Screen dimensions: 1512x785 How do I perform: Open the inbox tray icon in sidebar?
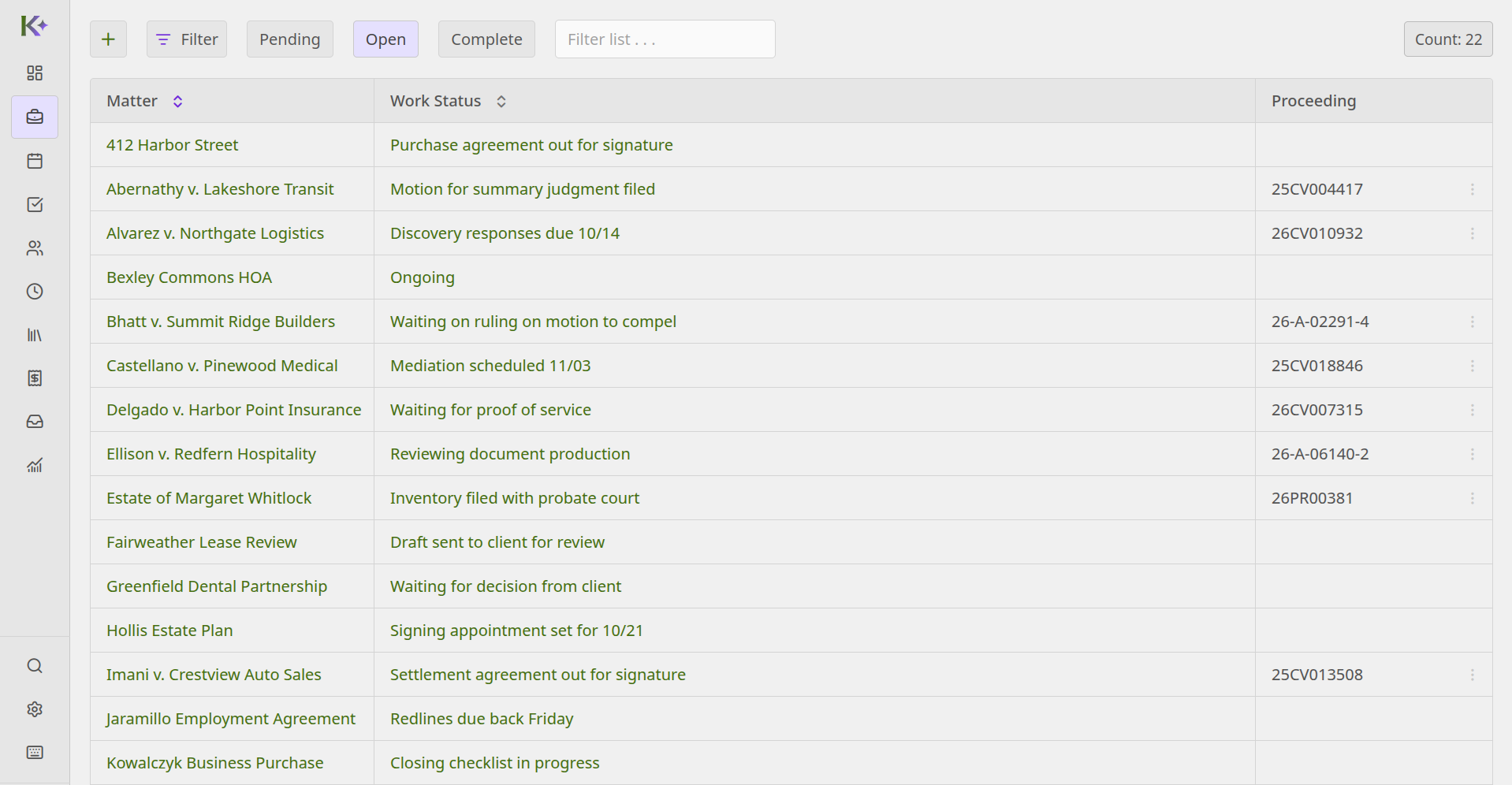pos(35,422)
